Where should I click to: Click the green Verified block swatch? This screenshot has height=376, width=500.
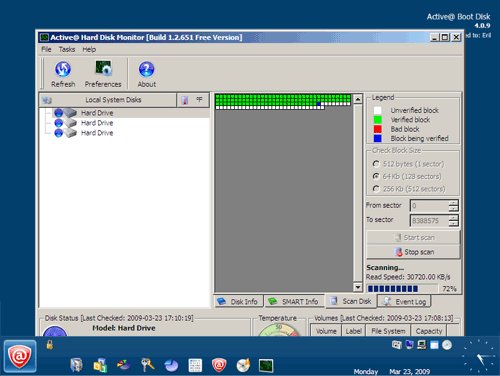(x=377, y=120)
